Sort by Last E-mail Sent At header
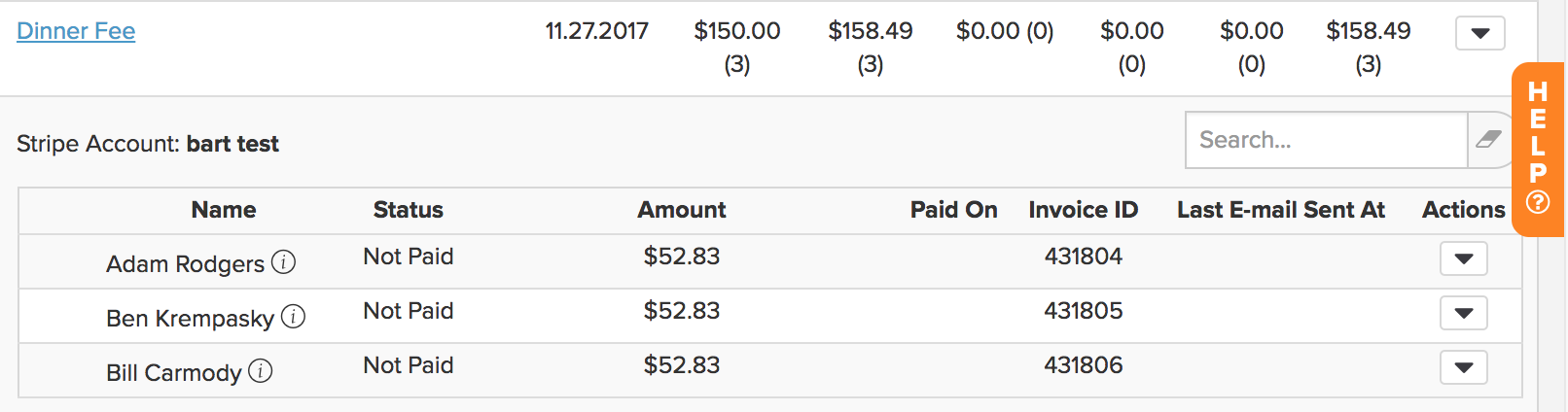 [x=1281, y=210]
